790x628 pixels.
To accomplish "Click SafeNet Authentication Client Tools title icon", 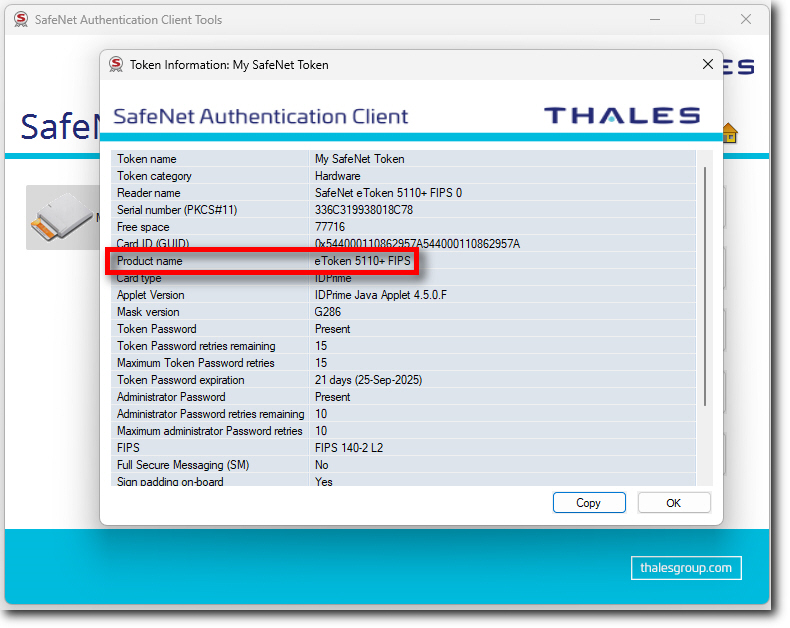I will pyautogui.click(x=21, y=19).
